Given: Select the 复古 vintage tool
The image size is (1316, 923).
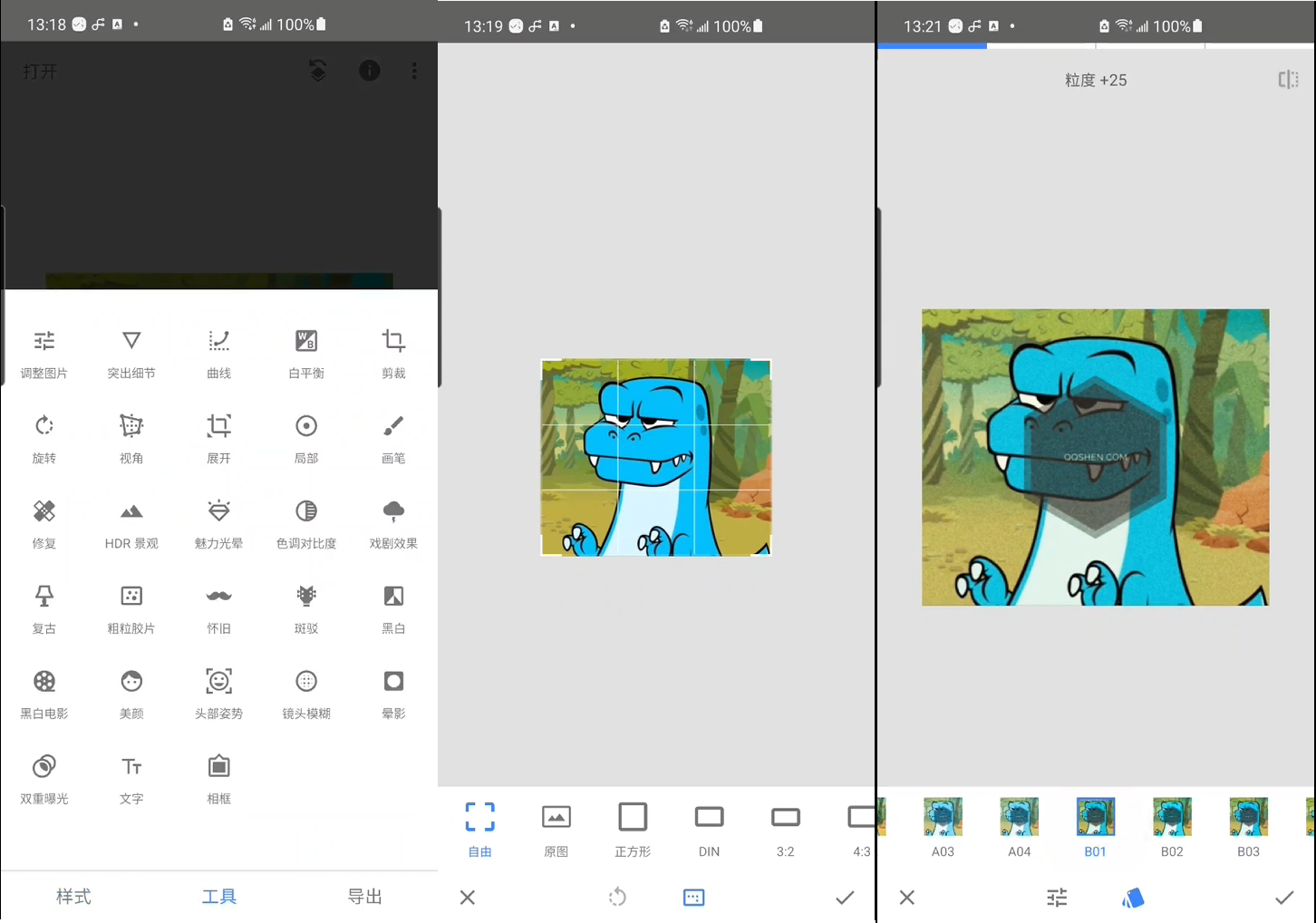Looking at the screenshot, I should 44,609.
